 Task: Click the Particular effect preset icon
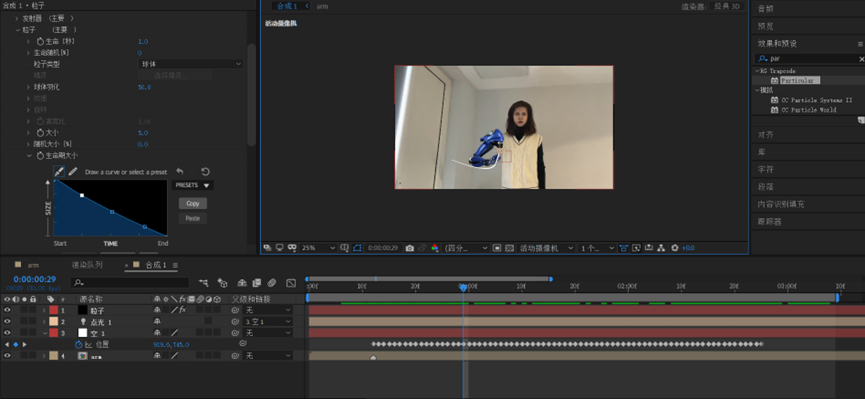(x=775, y=81)
